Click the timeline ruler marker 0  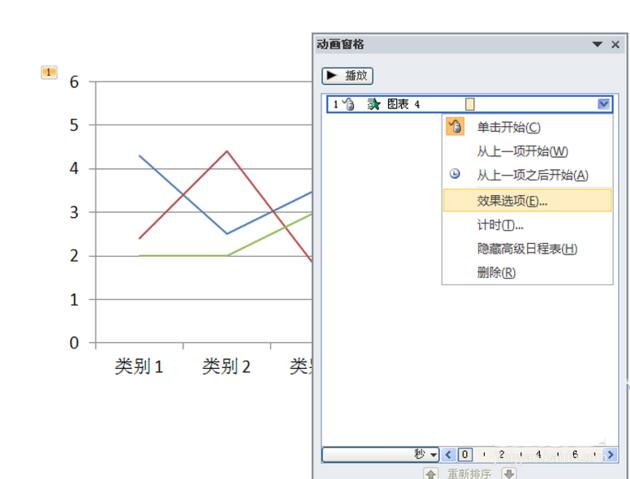tap(465, 454)
